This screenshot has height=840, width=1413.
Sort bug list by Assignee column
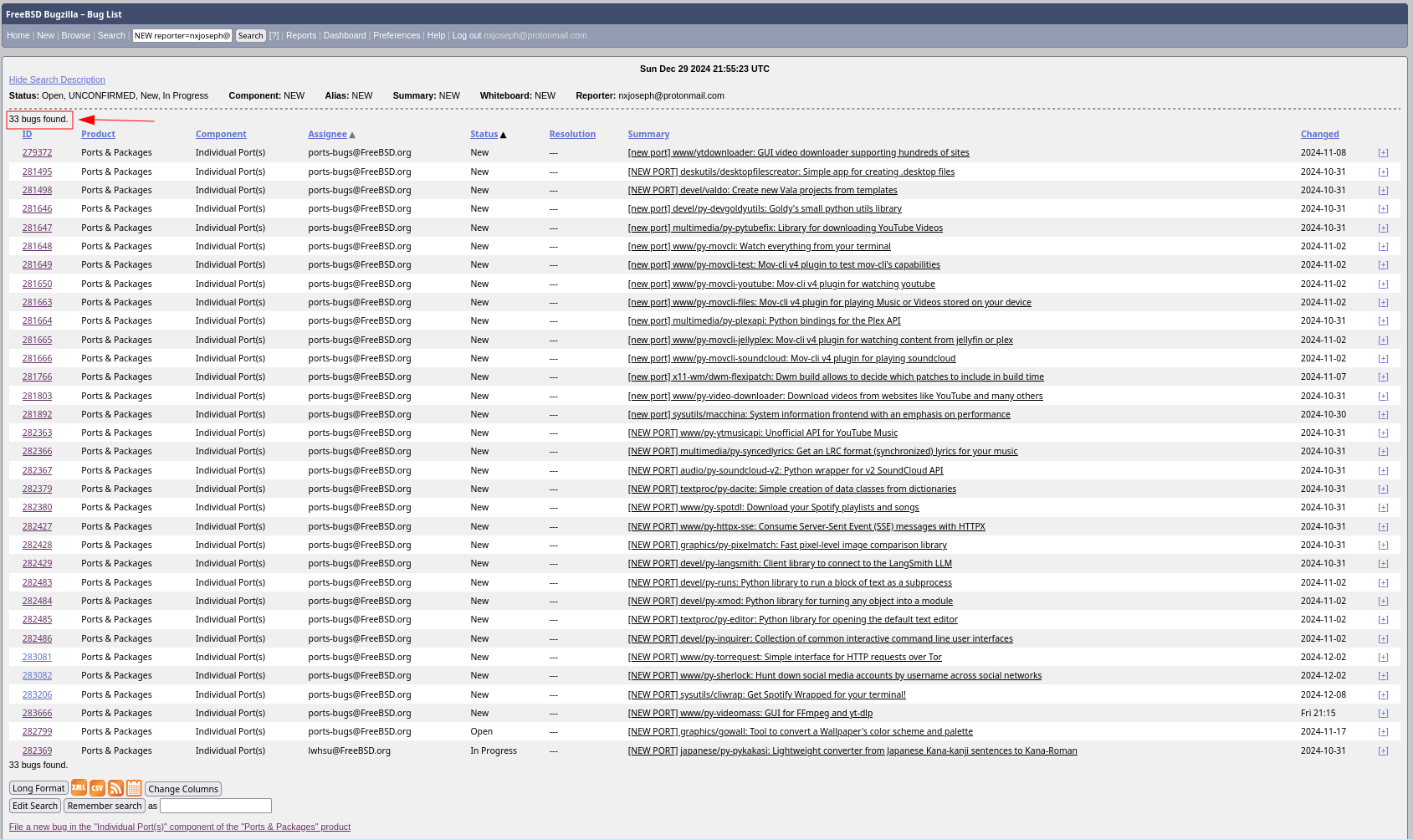[327, 135]
